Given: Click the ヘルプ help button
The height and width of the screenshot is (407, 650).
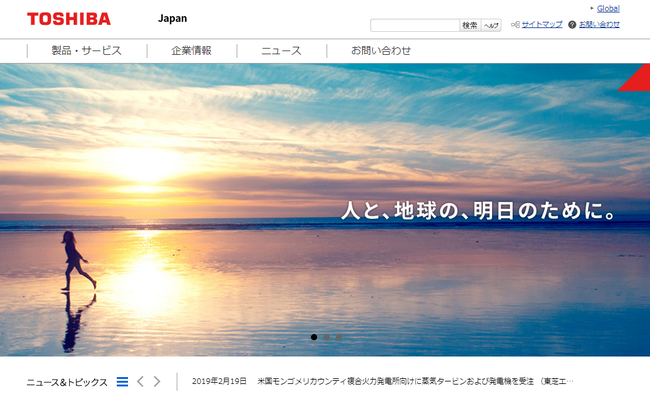Looking at the screenshot, I should [x=491, y=25].
